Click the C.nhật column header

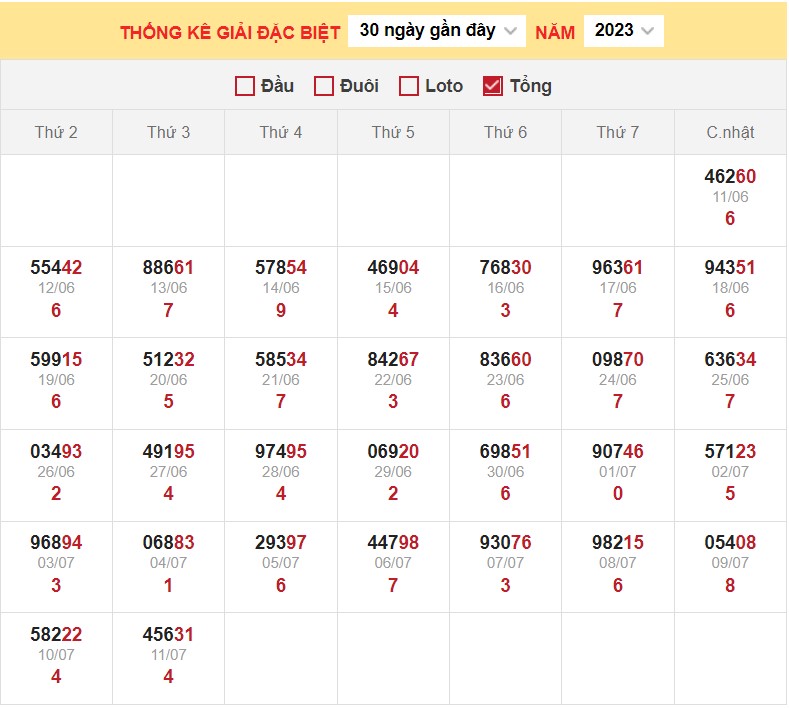(730, 132)
